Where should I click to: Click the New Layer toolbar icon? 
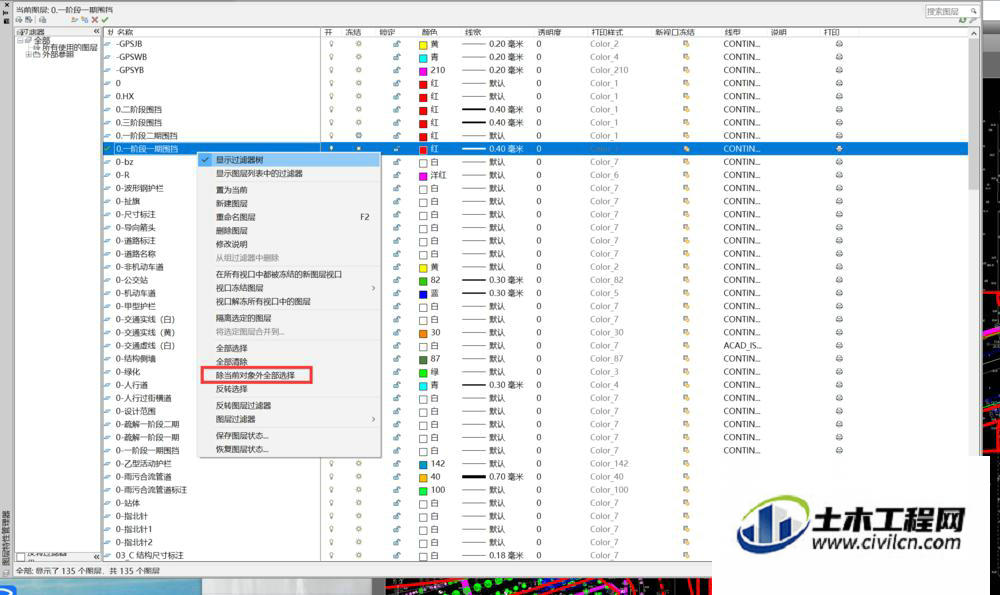pyautogui.click(x=74, y=20)
